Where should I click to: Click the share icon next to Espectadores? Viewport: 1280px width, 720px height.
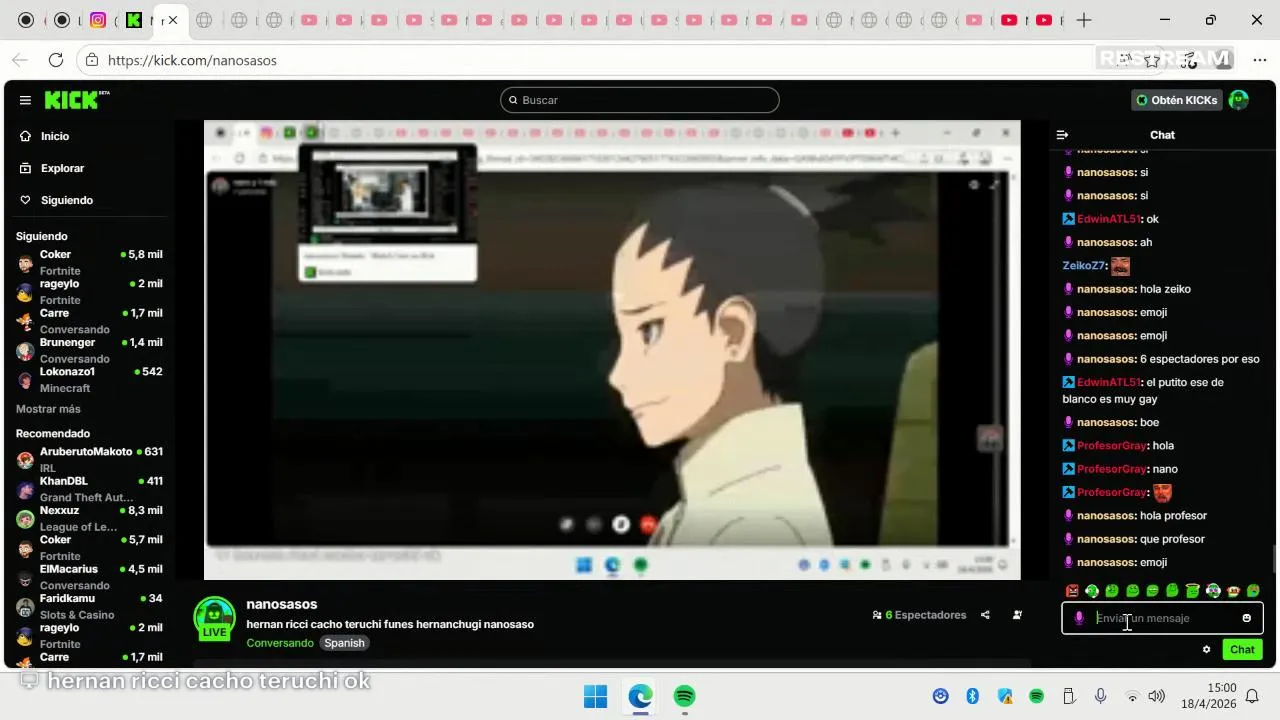click(x=985, y=615)
